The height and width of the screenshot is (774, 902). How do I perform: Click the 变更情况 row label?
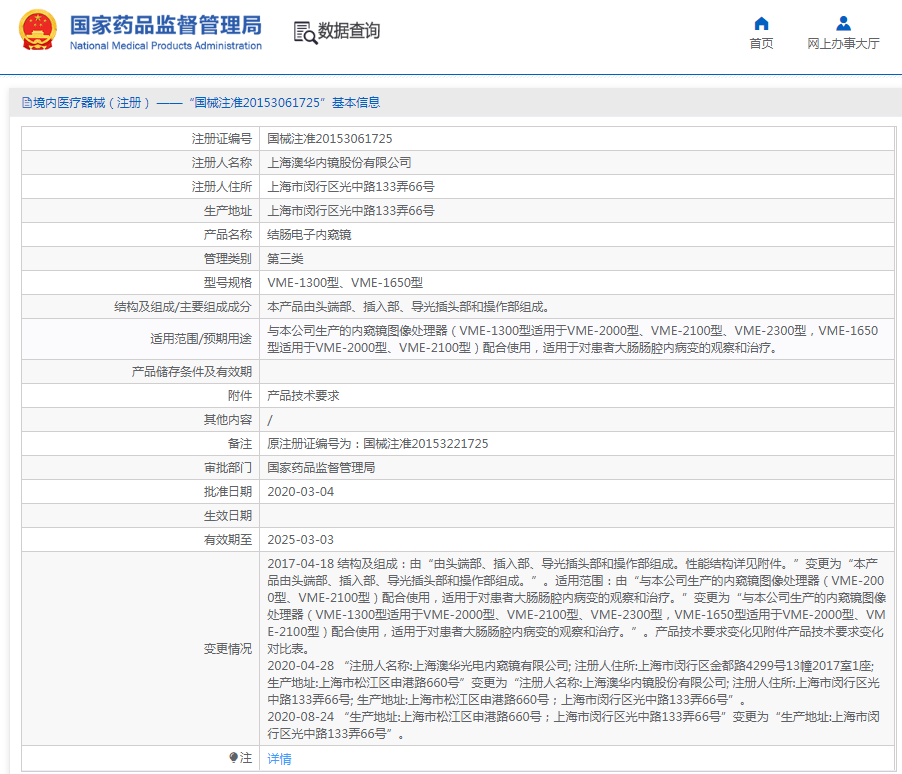click(x=228, y=649)
